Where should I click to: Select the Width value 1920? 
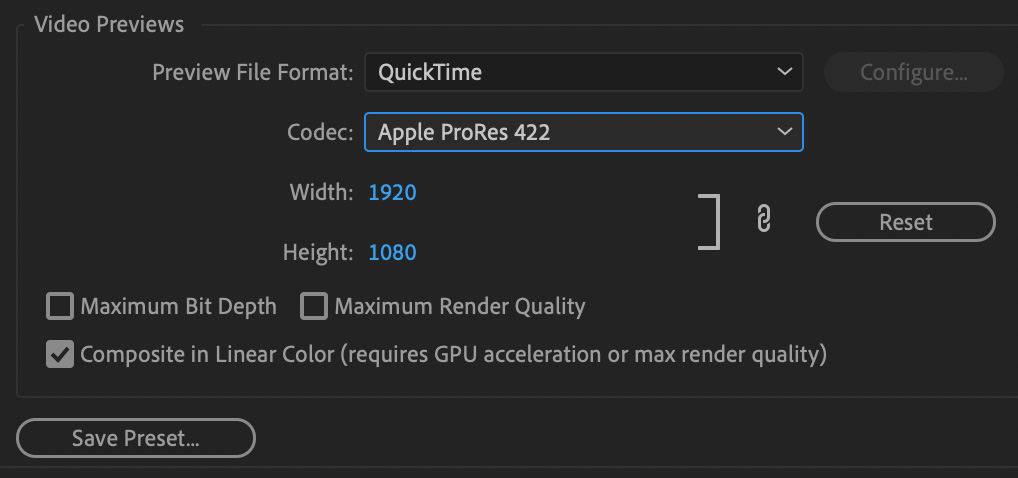pyautogui.click(x=393, y=192)
